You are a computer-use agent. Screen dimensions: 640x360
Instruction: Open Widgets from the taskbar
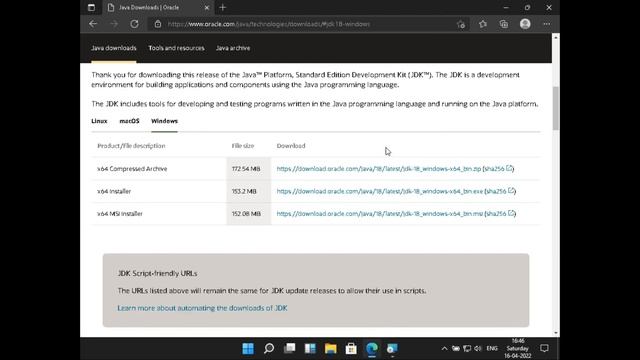click(310, 349)
